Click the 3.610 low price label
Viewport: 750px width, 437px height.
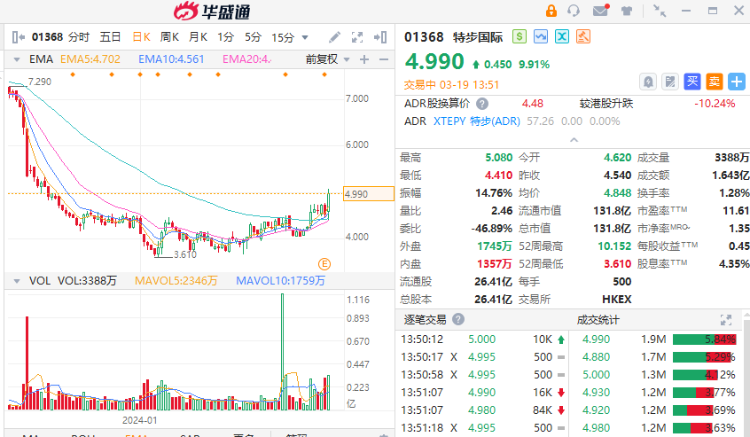click(x=185, y=255)
